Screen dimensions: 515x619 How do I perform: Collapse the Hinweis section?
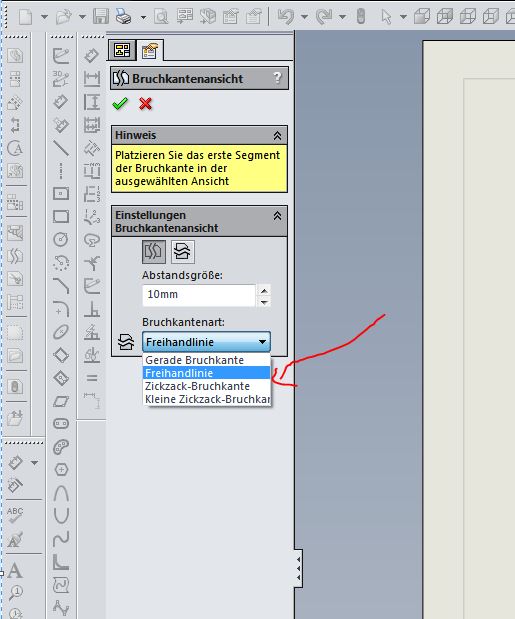click(x=277, y=136)
